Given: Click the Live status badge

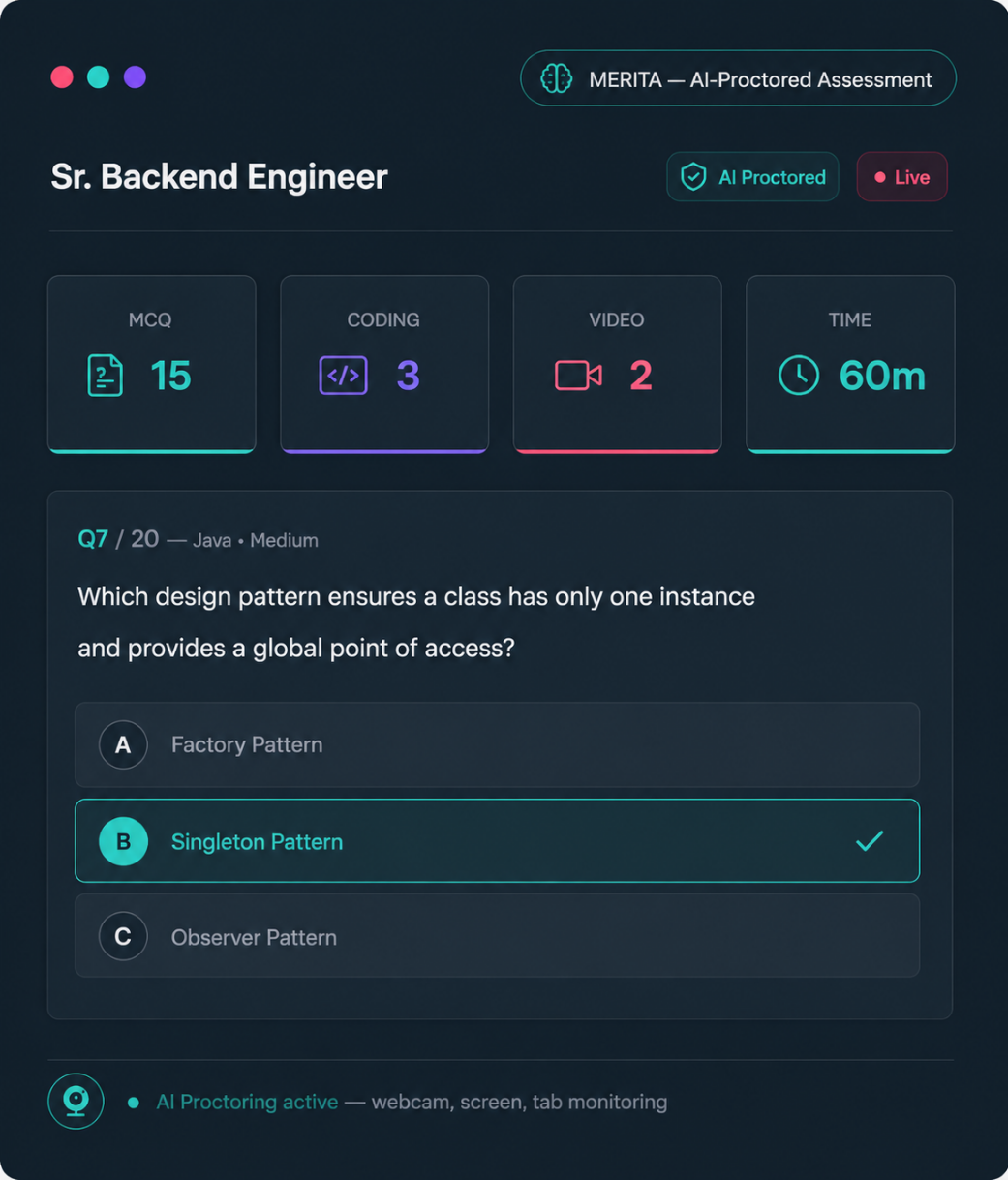Looking at the screenshot, I should [x=901, y=177].
